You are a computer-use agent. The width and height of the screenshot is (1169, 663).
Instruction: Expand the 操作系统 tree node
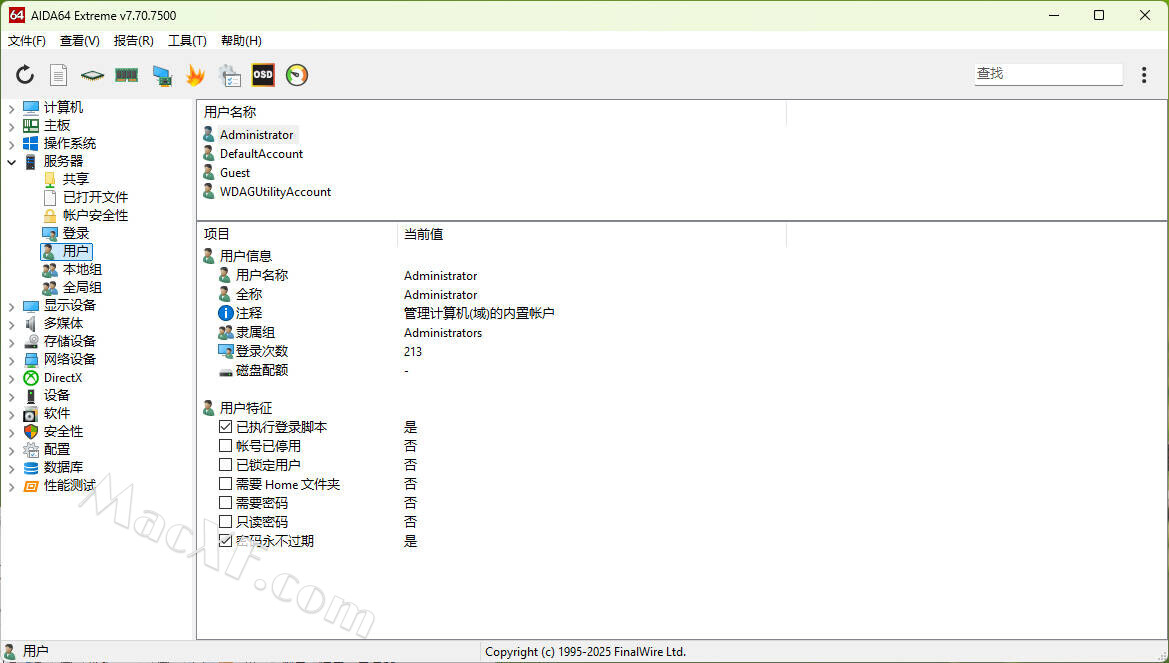(11, 144)
